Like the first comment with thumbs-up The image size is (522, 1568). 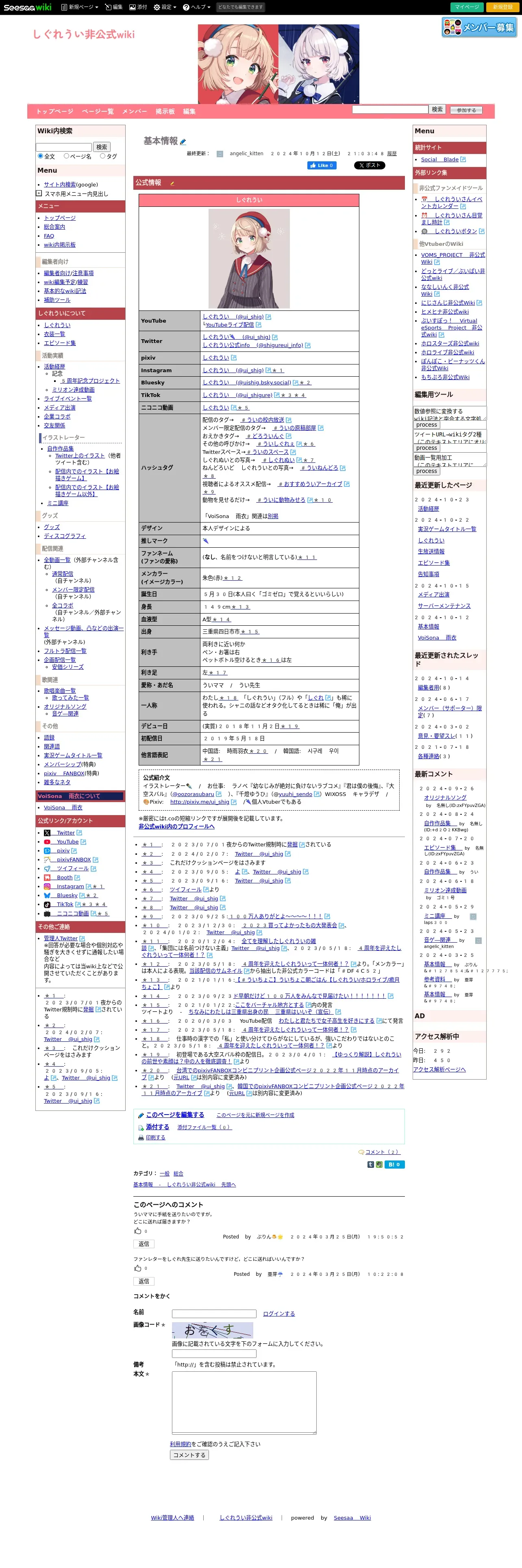pyautogui.click(x=138, y=1231)
